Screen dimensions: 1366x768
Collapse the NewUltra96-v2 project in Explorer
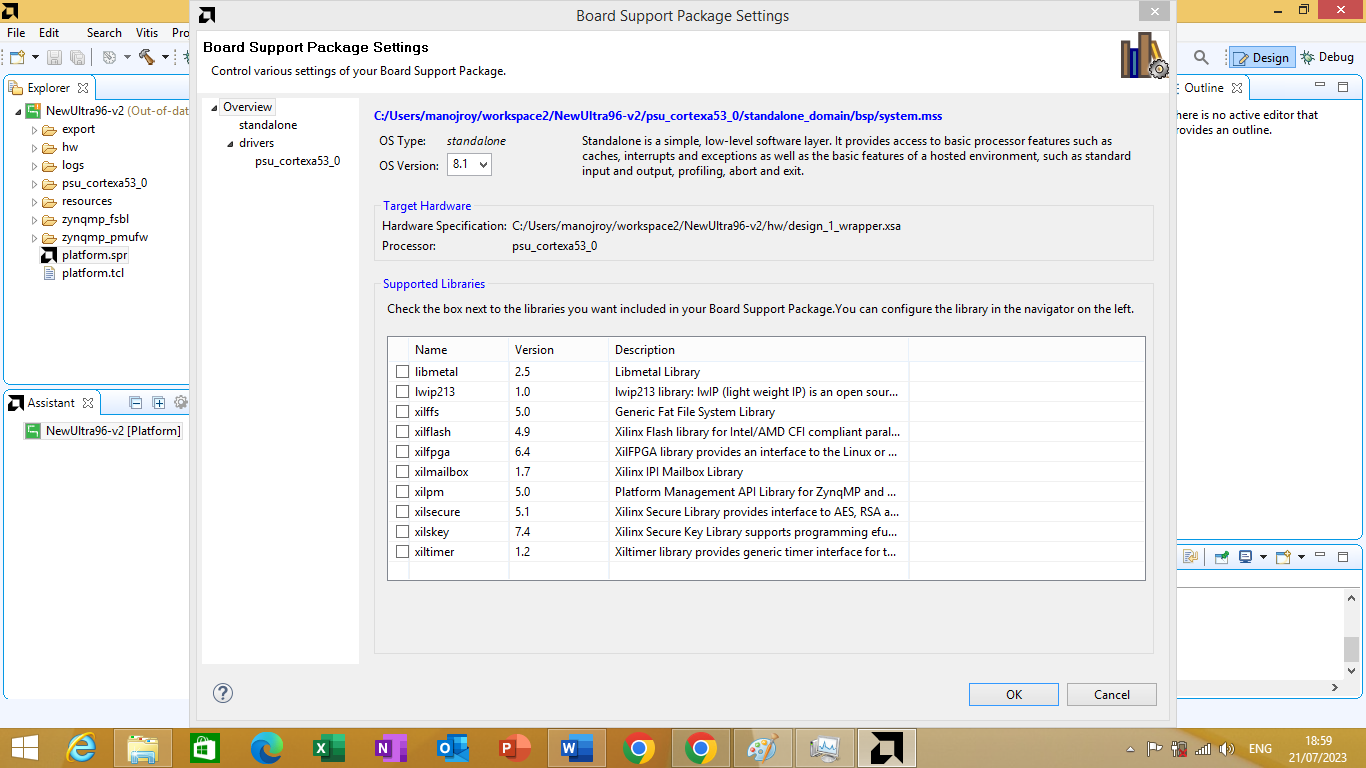pyautogui.click(x=18, y=111)
